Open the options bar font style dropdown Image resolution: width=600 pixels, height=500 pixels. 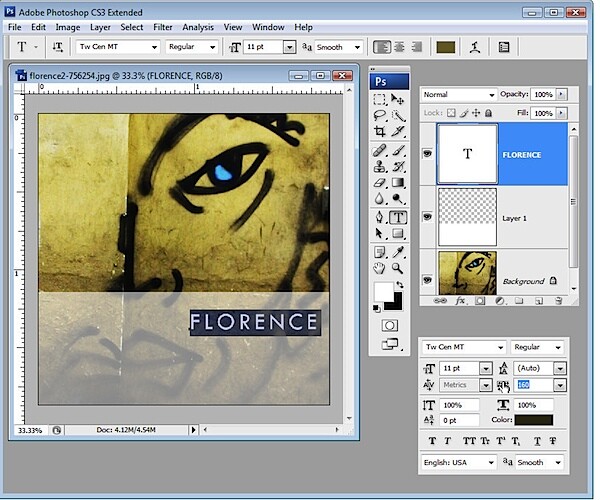coord(212,47)
